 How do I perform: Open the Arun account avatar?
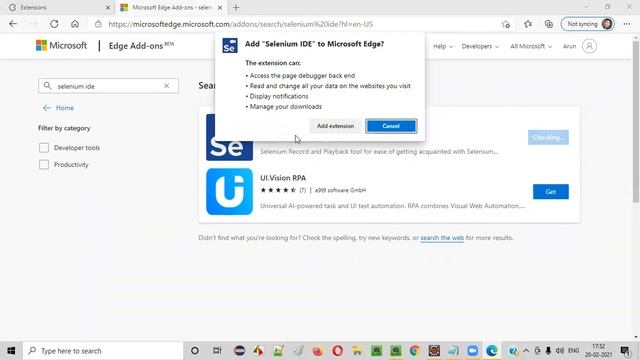click(589, 46)
